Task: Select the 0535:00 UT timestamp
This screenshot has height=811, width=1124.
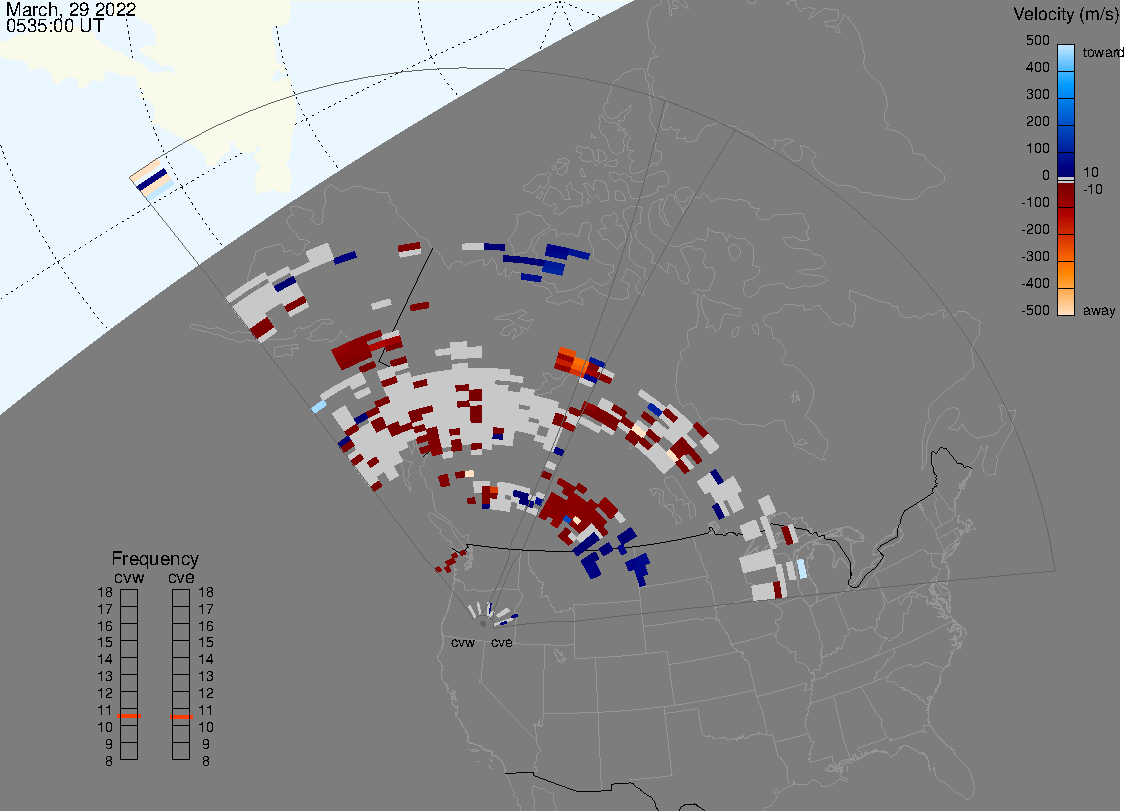Action: pyautogui.click(x=55, y=26)
